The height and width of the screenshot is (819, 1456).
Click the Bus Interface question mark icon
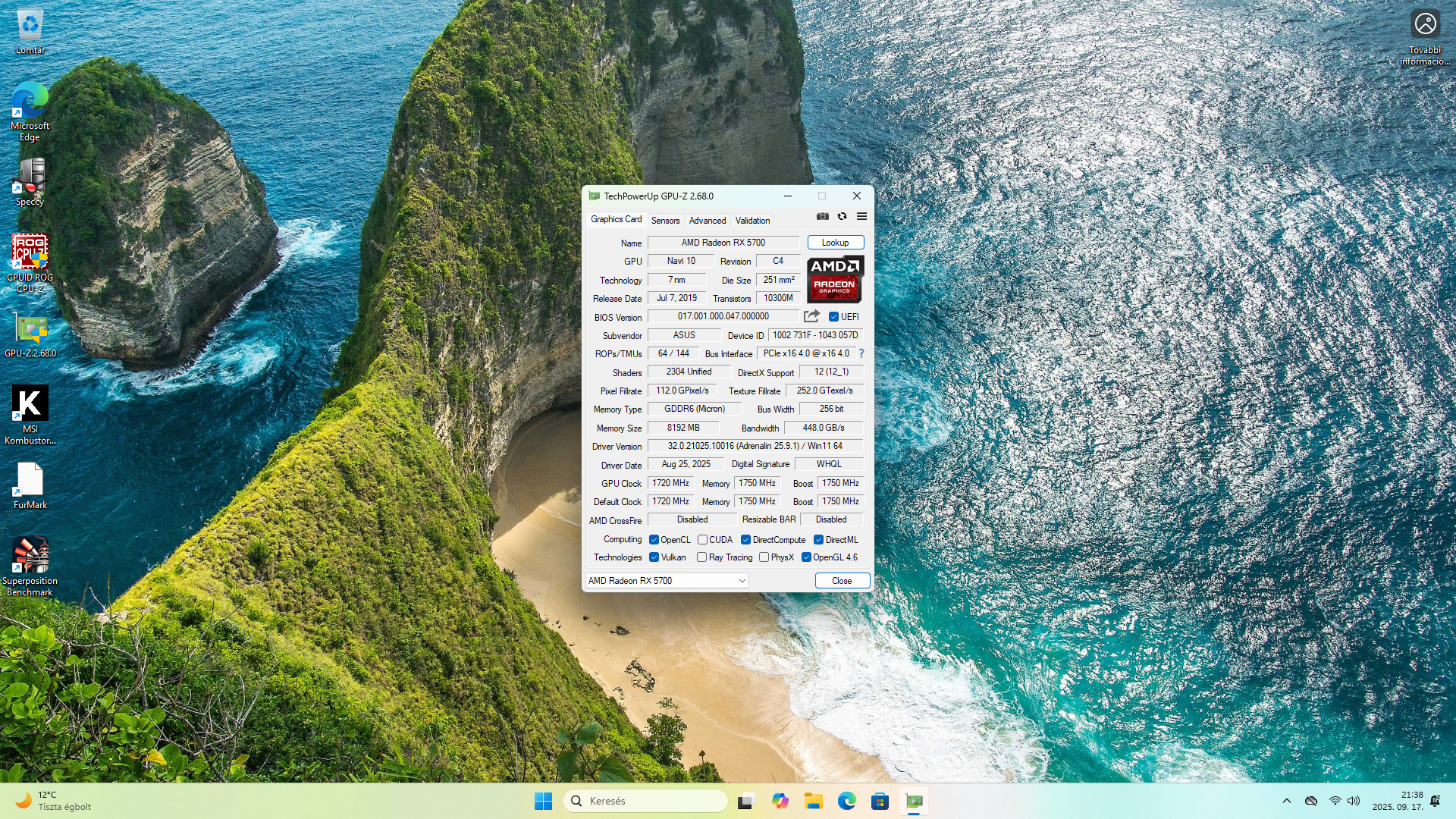861,353
